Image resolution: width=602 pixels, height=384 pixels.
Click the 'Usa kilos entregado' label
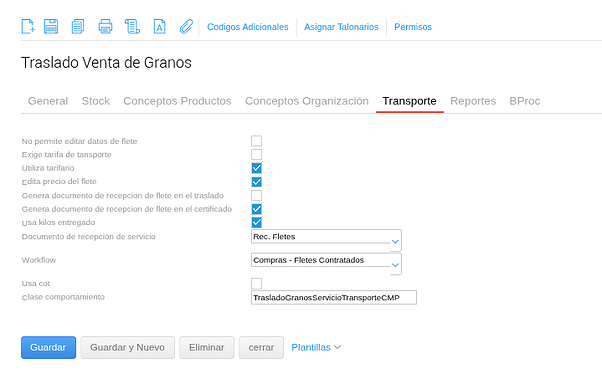coord(58,222)
